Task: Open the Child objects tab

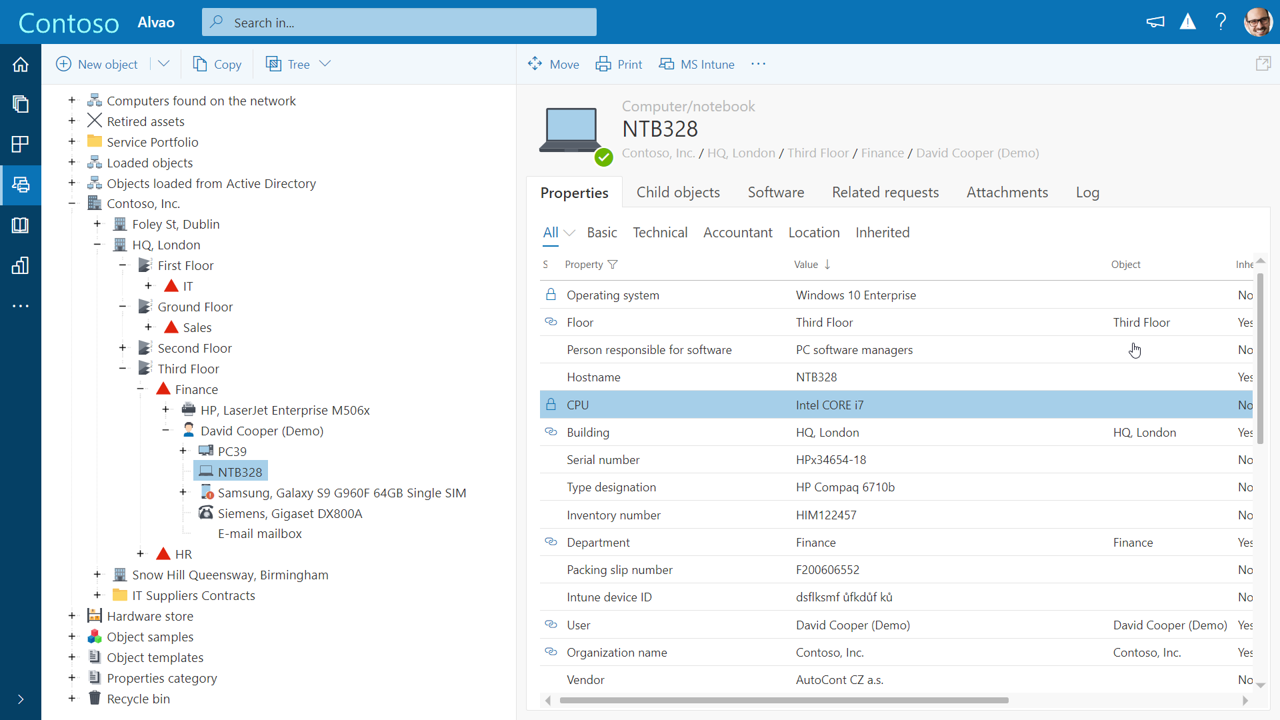Action: tap(678, 192)
